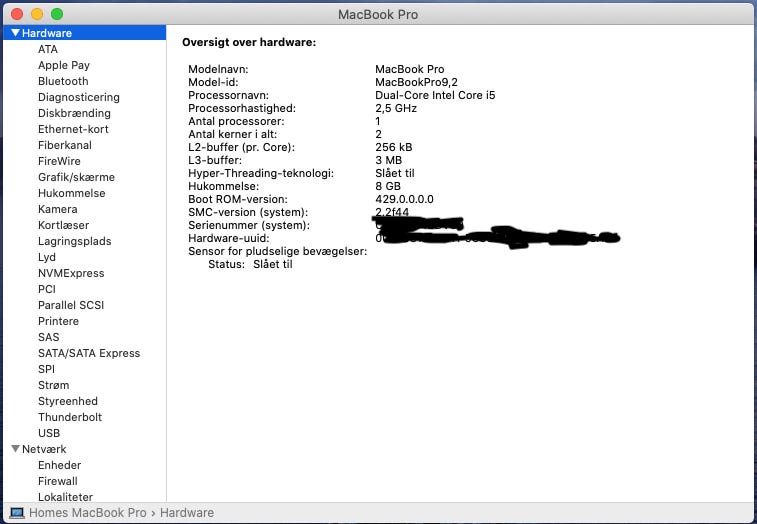The height and width of the screenshot is (524, 757).
Task: Choose NVMExpress in the sidebar
Action: pos(71,273)
